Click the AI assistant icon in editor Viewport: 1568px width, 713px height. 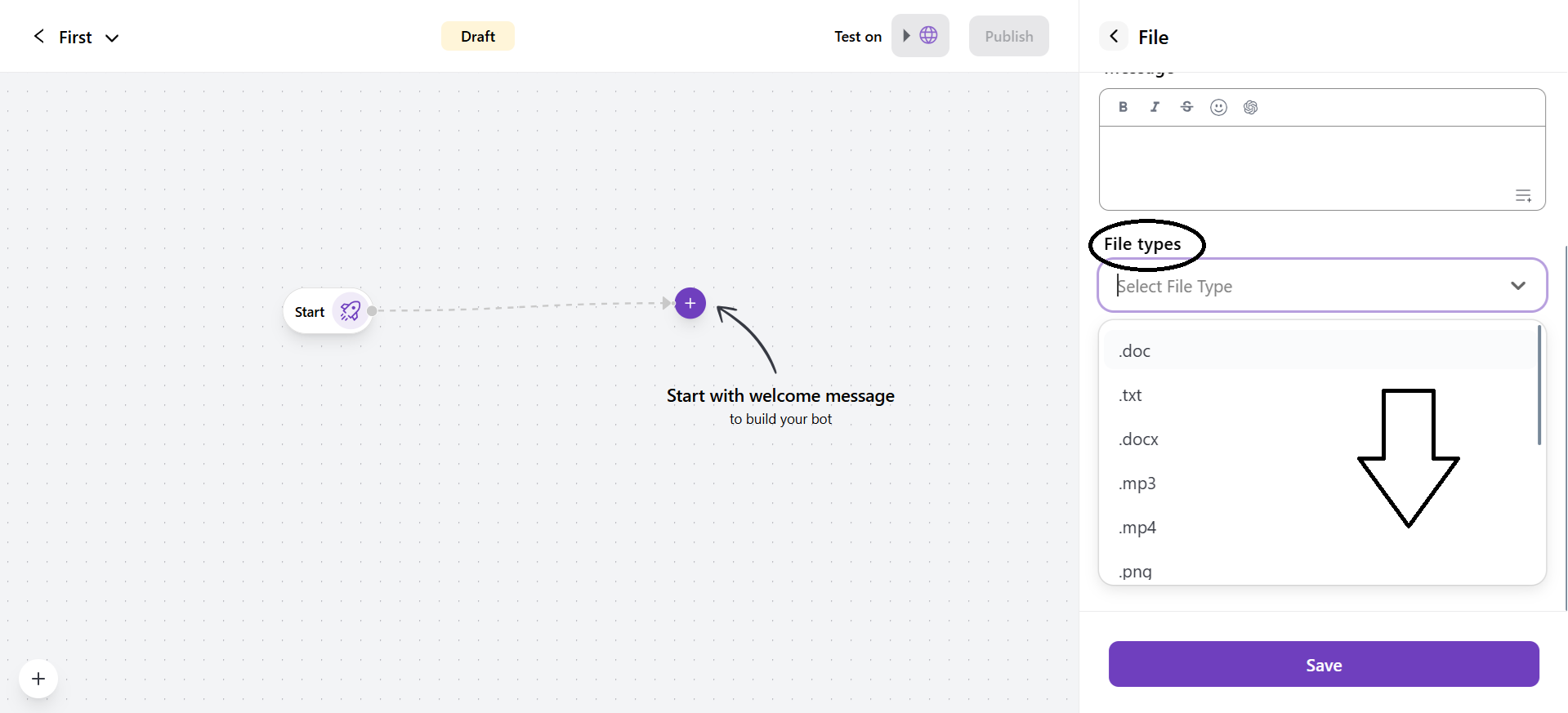[1250, 107]
